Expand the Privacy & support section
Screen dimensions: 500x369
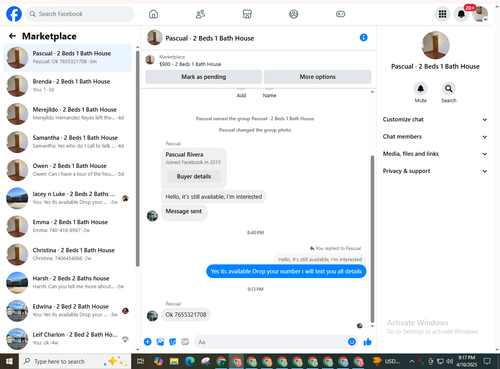(x=435, y=171)
